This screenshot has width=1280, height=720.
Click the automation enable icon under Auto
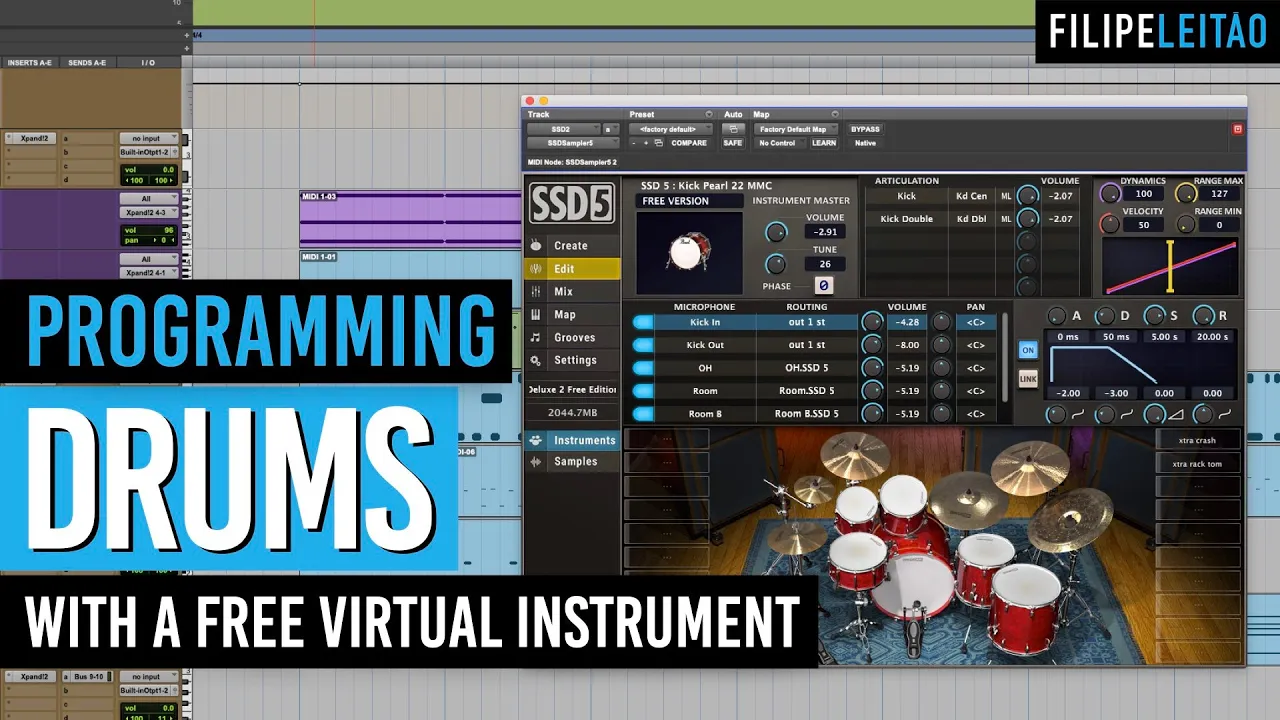(733, 129)
